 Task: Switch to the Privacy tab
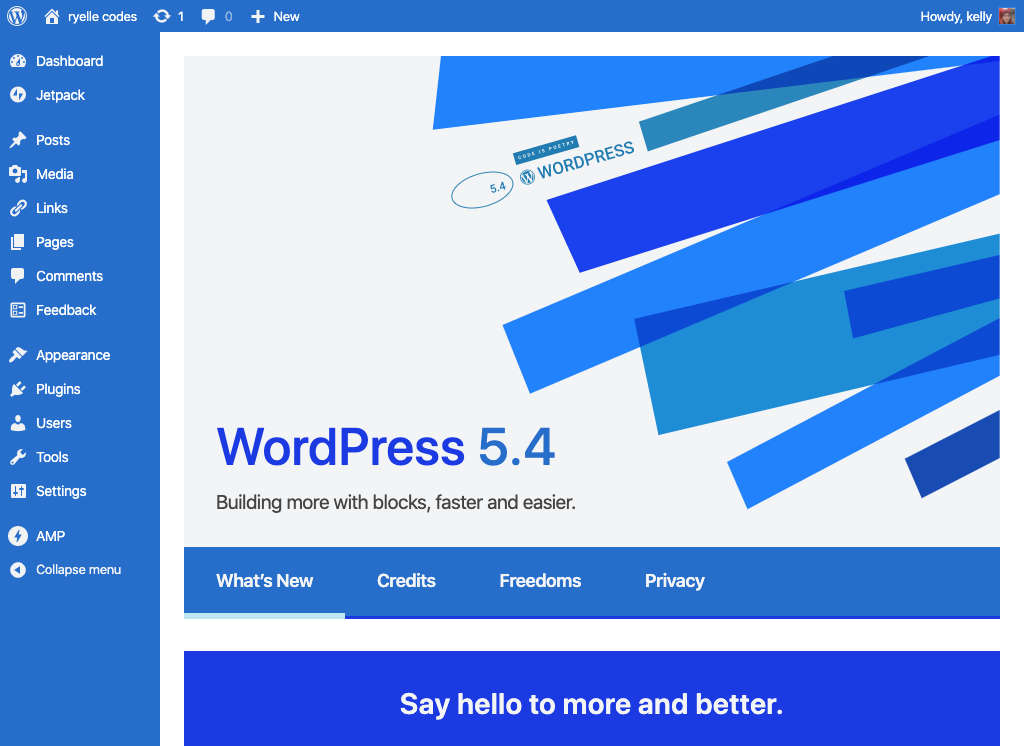(x=675, y=581)
